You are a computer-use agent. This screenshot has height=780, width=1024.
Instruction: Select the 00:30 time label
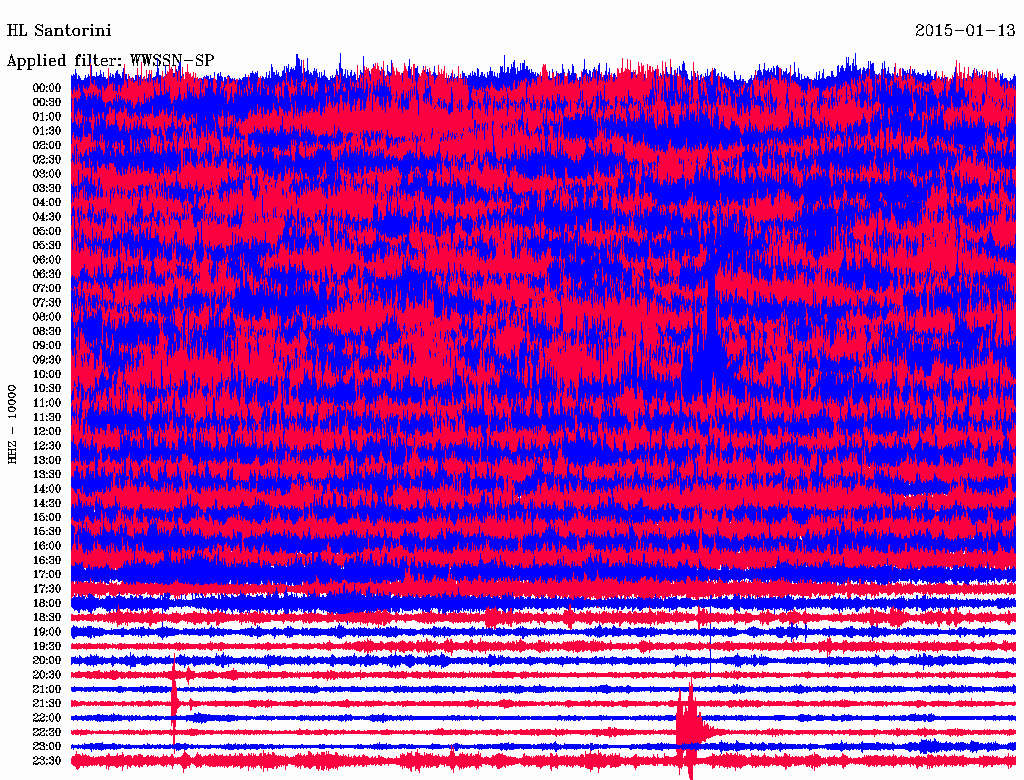tap(47, 102)
